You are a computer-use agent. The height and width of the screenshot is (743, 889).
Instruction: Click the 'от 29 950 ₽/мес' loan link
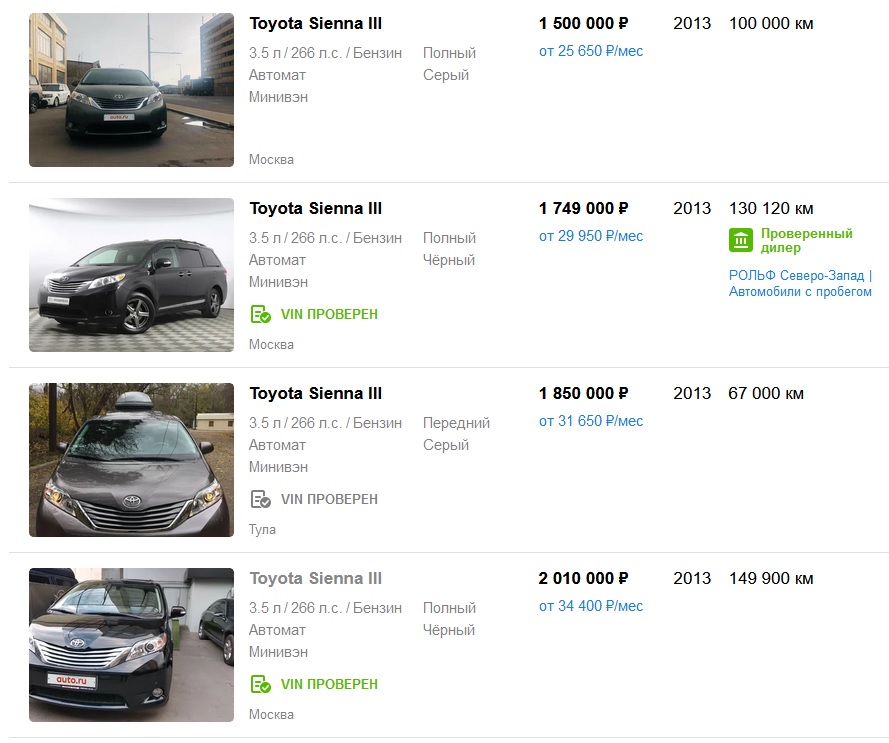tap(590, 236)
